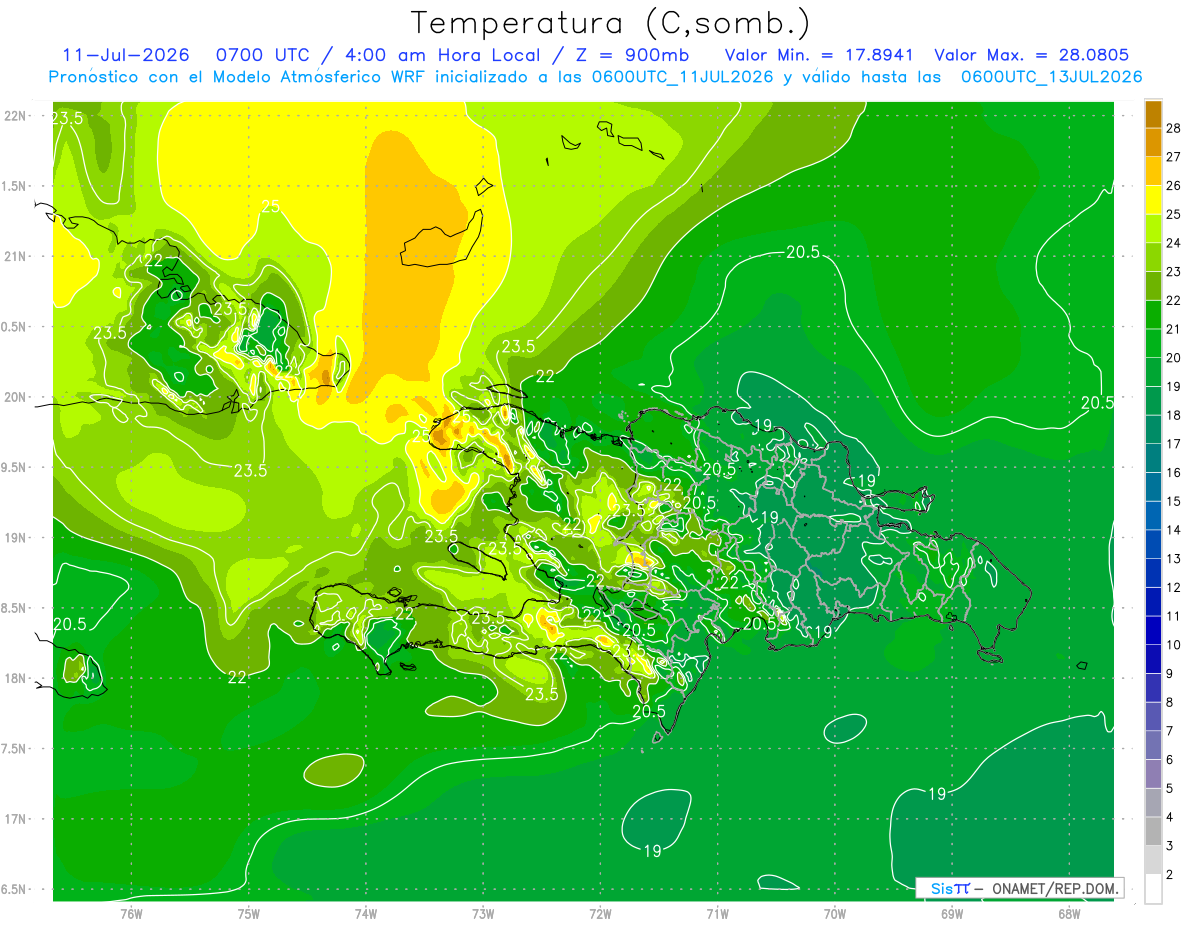Click the ONAMET/REP.DOM. credit text
Viewport: 1200px width, 927px height.
point(1056,888)
